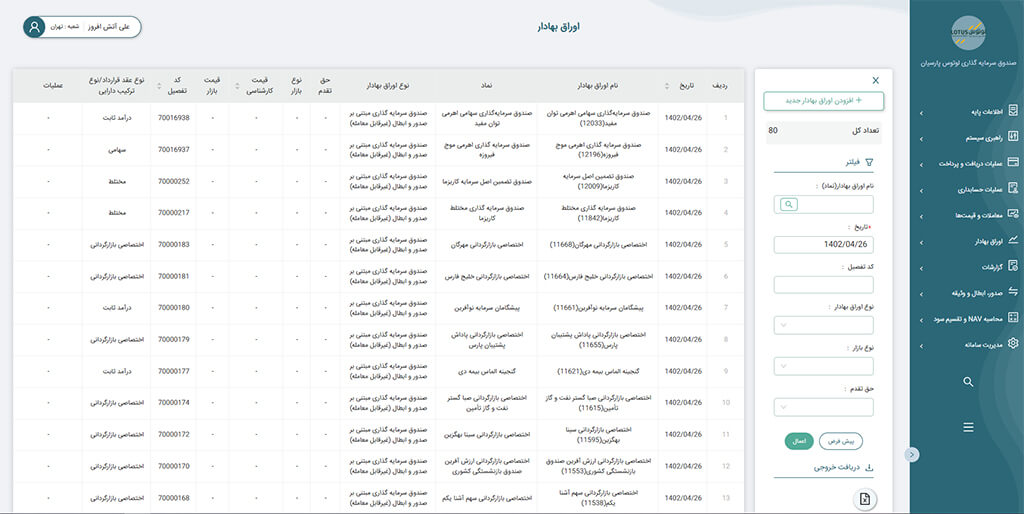The width and height of the screenshot is (1024, 514).
Task: Open the نوع اوراق بهادار dropdown
Action: pos(823,325)
